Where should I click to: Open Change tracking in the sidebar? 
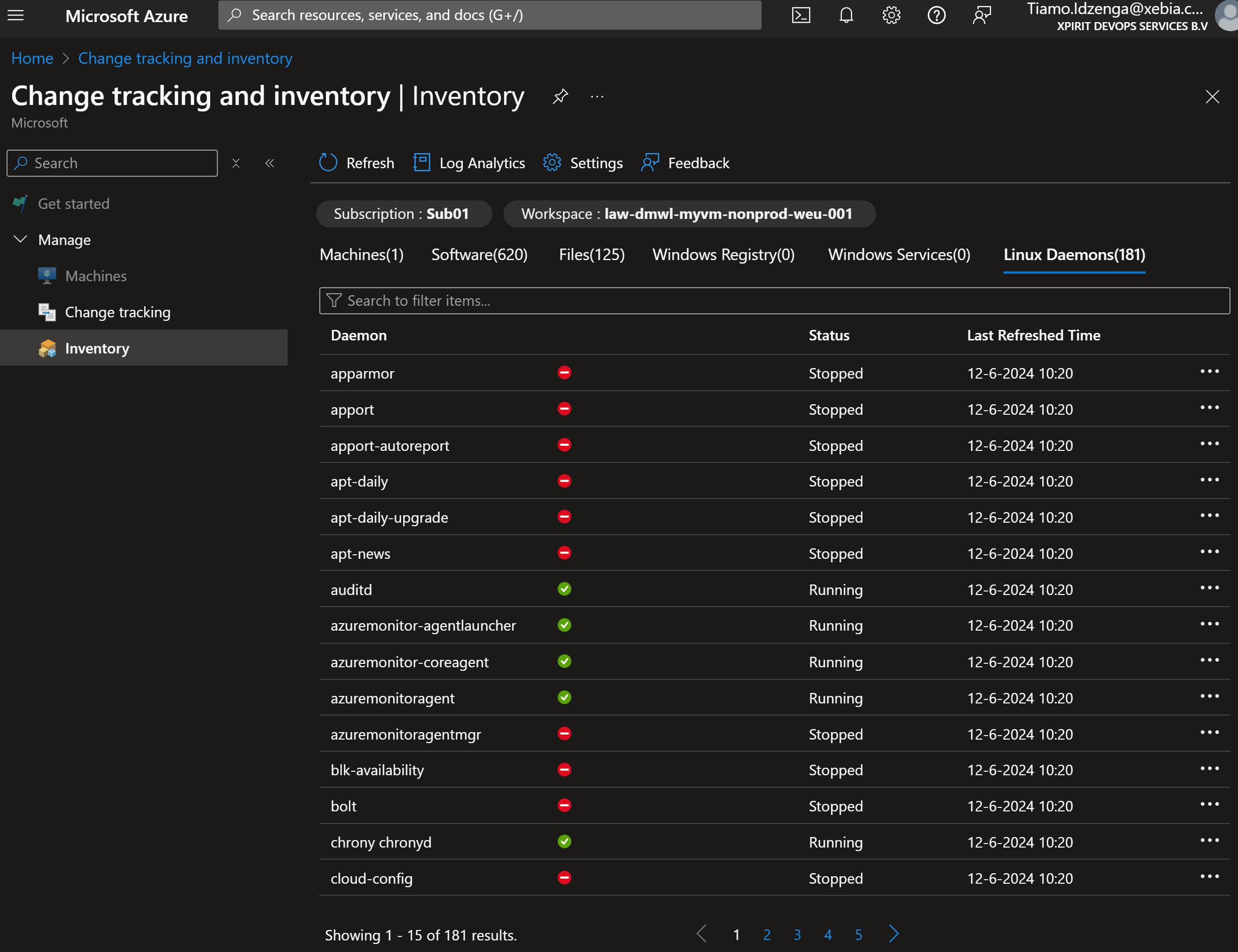[x=118, y=312]
